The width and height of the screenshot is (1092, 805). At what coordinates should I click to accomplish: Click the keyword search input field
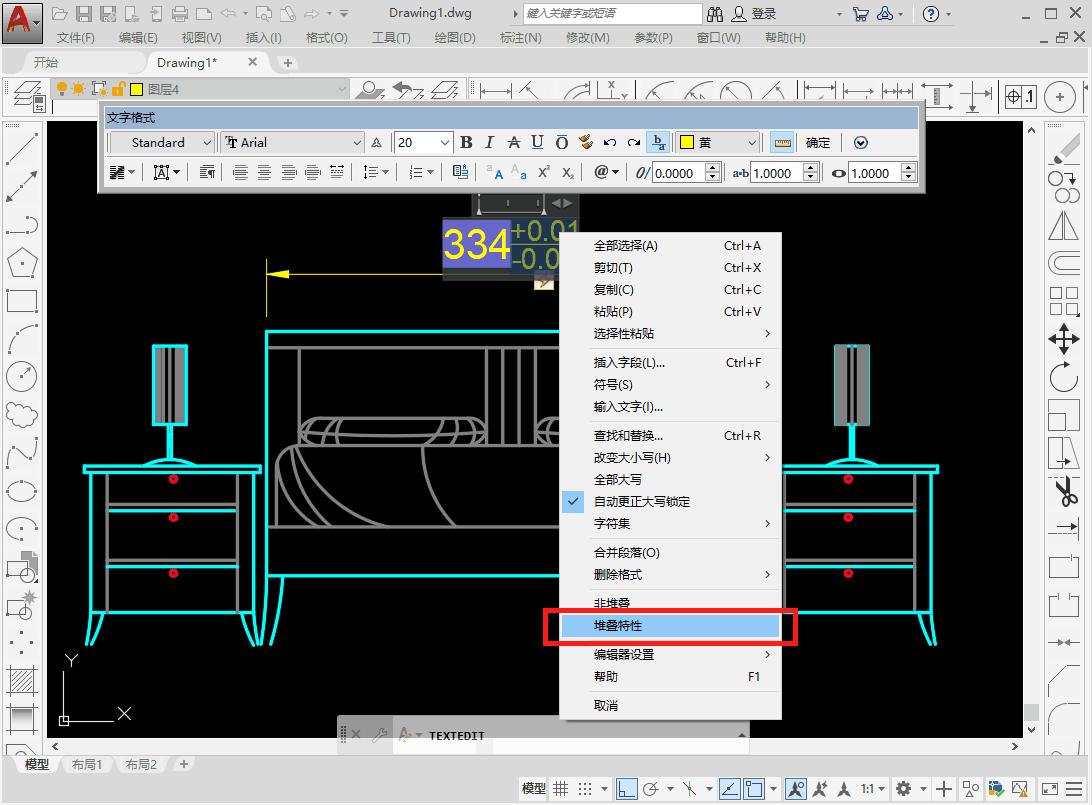coord(613,14)
